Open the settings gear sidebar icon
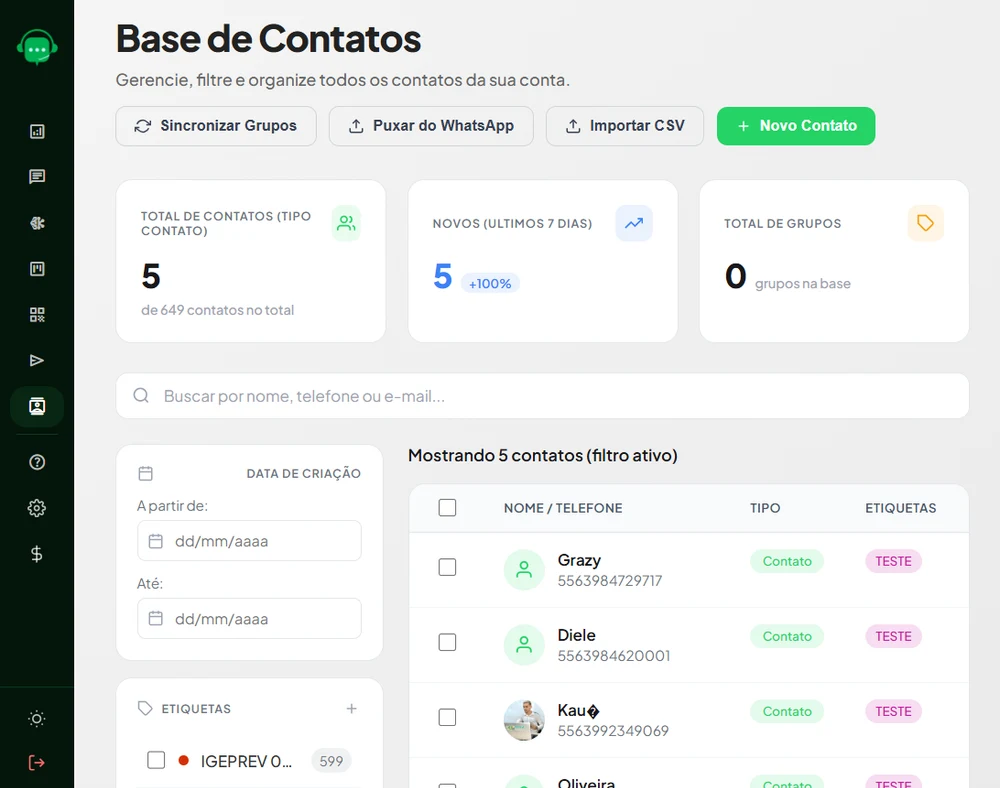Viewport: 1000px width, 788px height. pyautogui.click(x=37, y=508)
